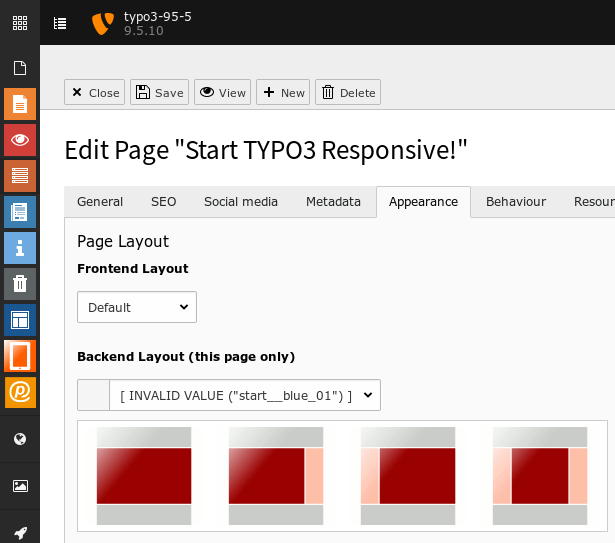
Task: Open the Frontend Layout Default dropdown
Action: click(x=137, y=307)
